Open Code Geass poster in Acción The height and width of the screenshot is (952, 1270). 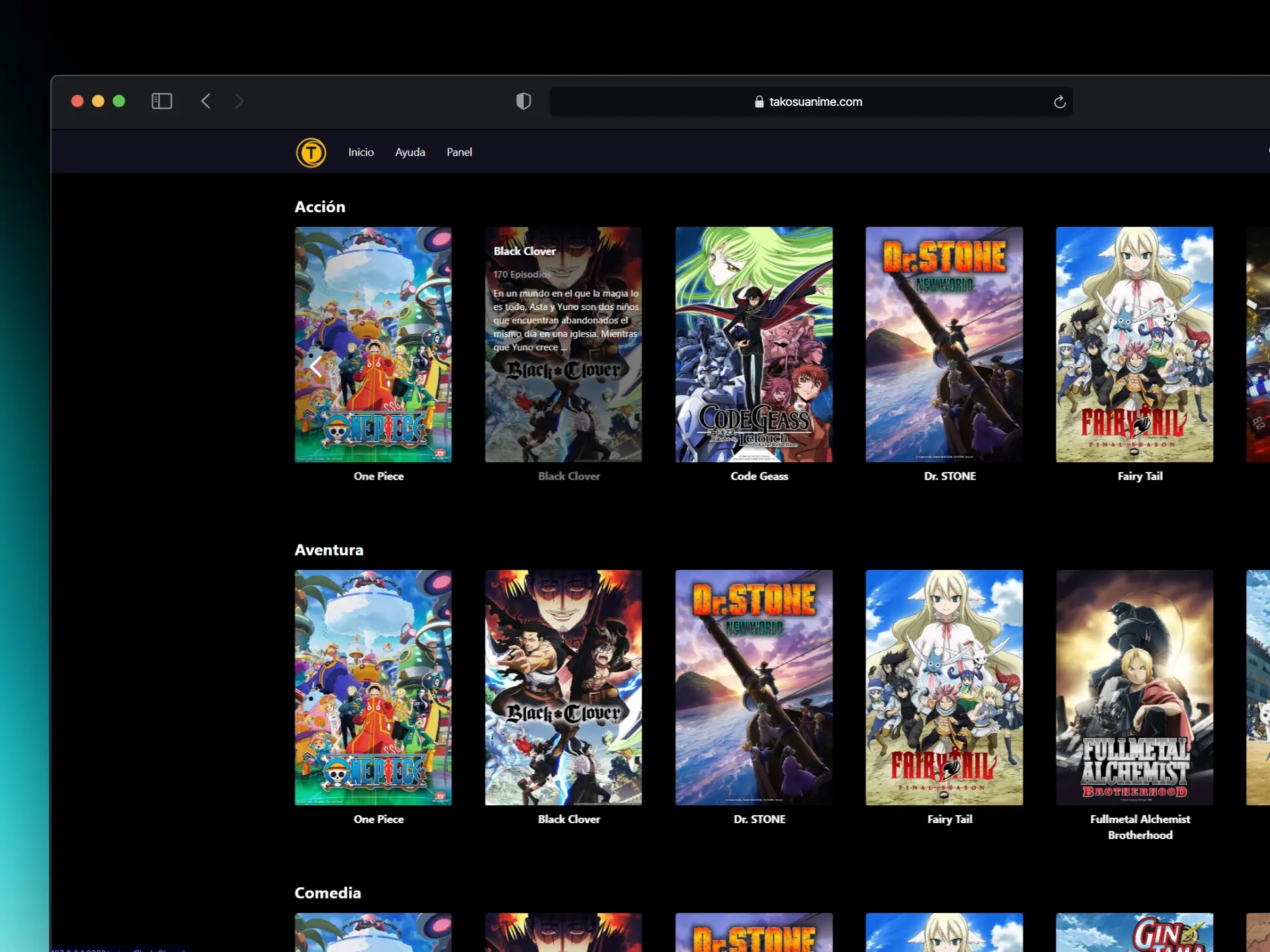tap(753, 344)
